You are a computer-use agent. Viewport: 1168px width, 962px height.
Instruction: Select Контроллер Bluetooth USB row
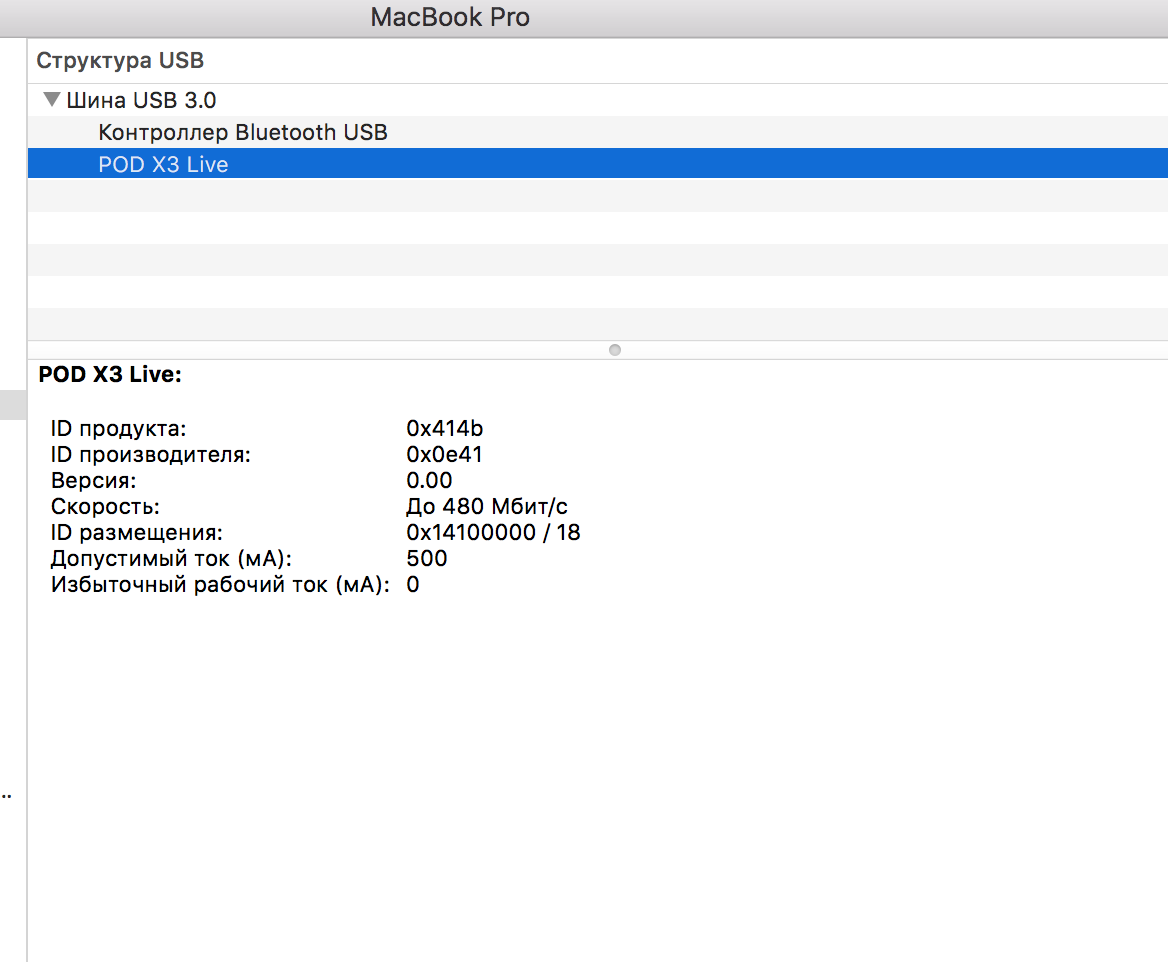click(x=597, y=132)
